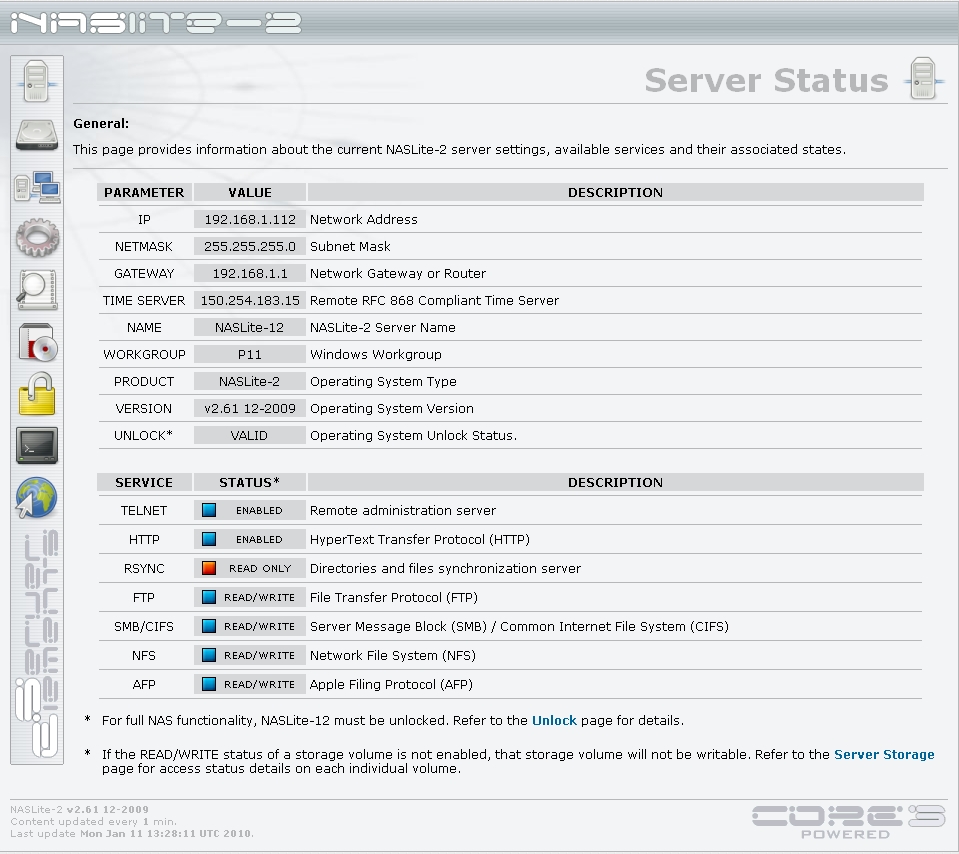Click the blue status indicator for HTTP
The width and height of the screenshot is (959, 854).
[209, 539]
